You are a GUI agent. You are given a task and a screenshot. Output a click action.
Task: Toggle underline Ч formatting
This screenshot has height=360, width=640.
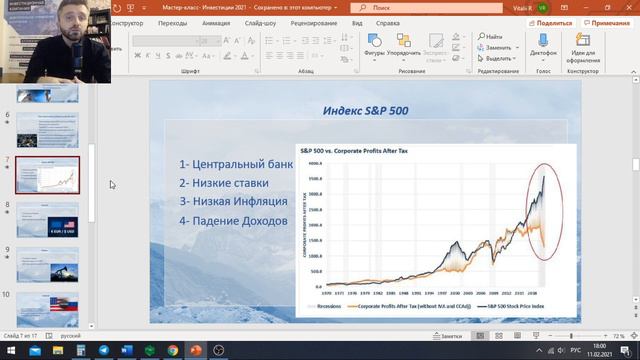[158, 56]
